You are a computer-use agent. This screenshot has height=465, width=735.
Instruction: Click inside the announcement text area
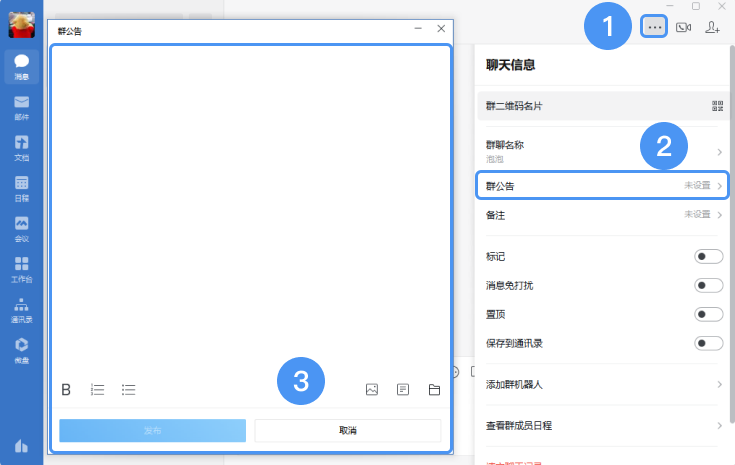click(250, 200)
